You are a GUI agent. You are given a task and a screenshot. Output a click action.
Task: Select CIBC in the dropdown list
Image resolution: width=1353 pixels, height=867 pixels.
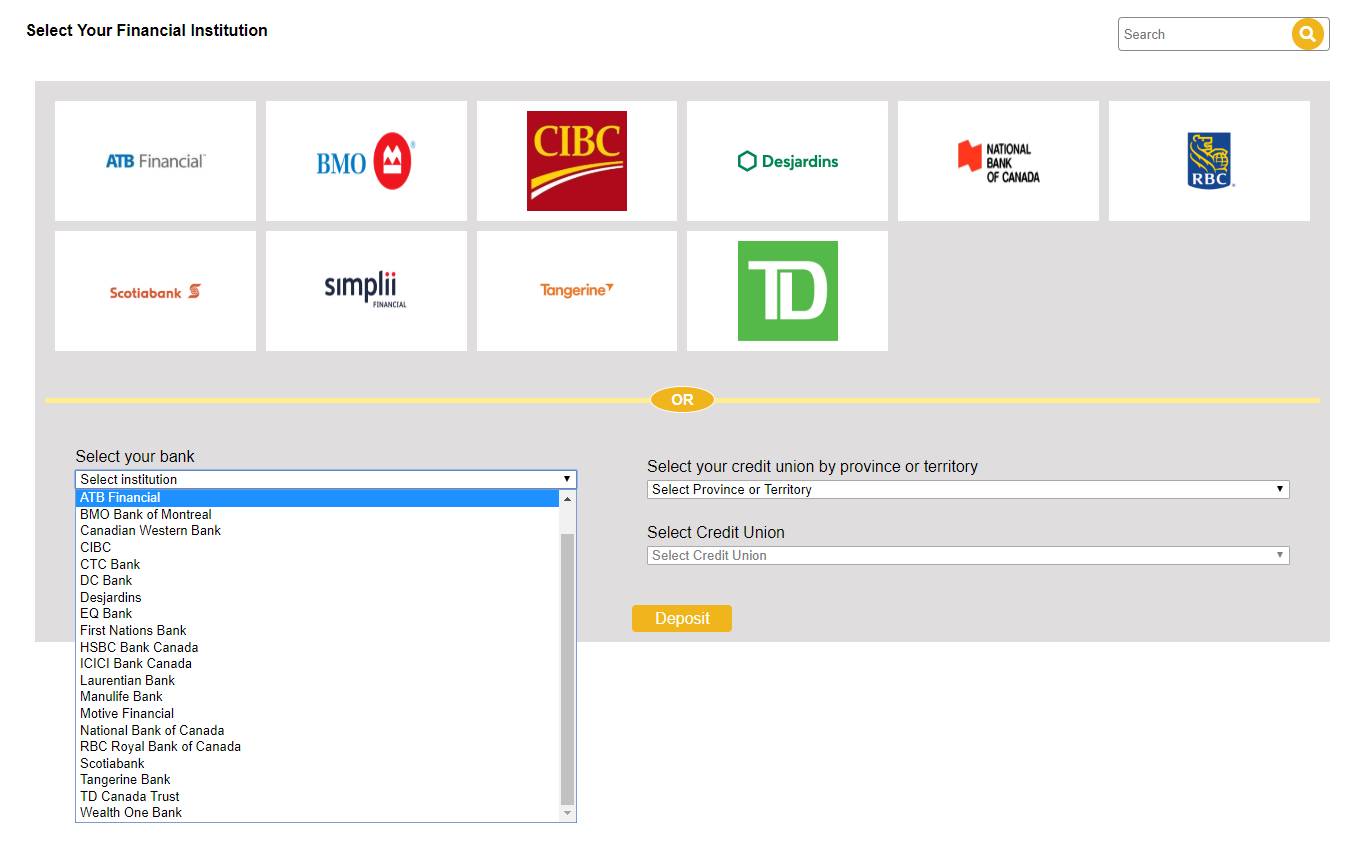click(318, 547)
